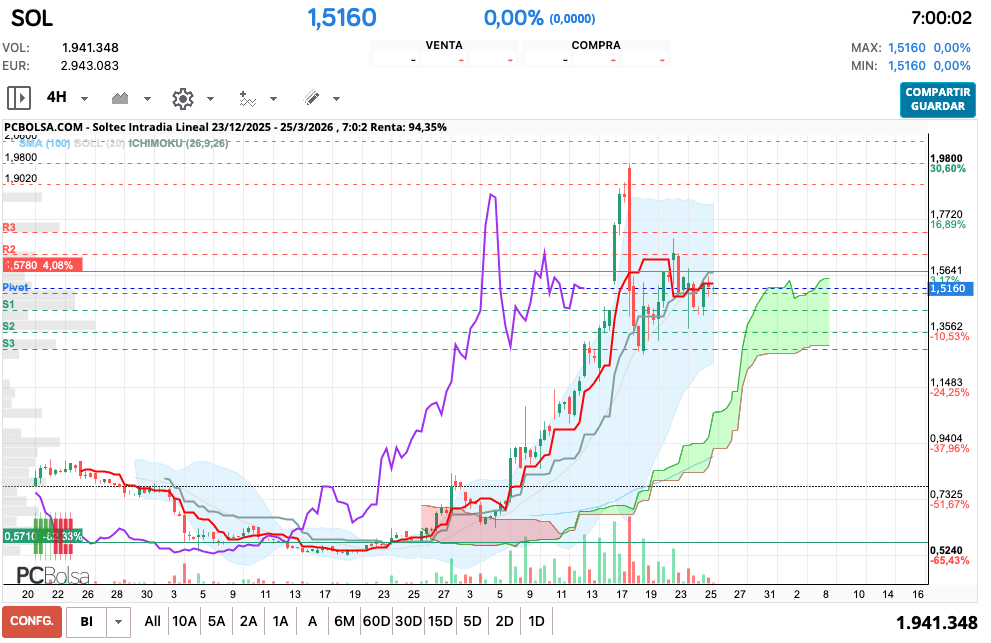Click the bottom-right volume total 1.941.348
Viewport: 991px width, 643px height.
pyautogui.click(x=937, y=623)
